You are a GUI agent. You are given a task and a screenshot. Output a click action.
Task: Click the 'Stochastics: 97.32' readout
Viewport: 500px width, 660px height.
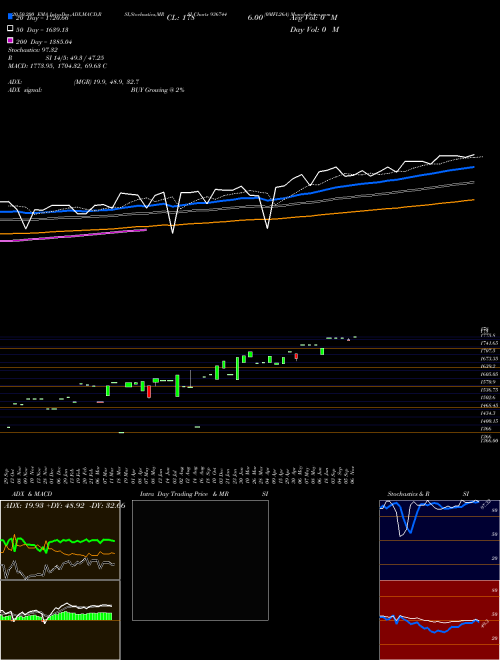33,50
